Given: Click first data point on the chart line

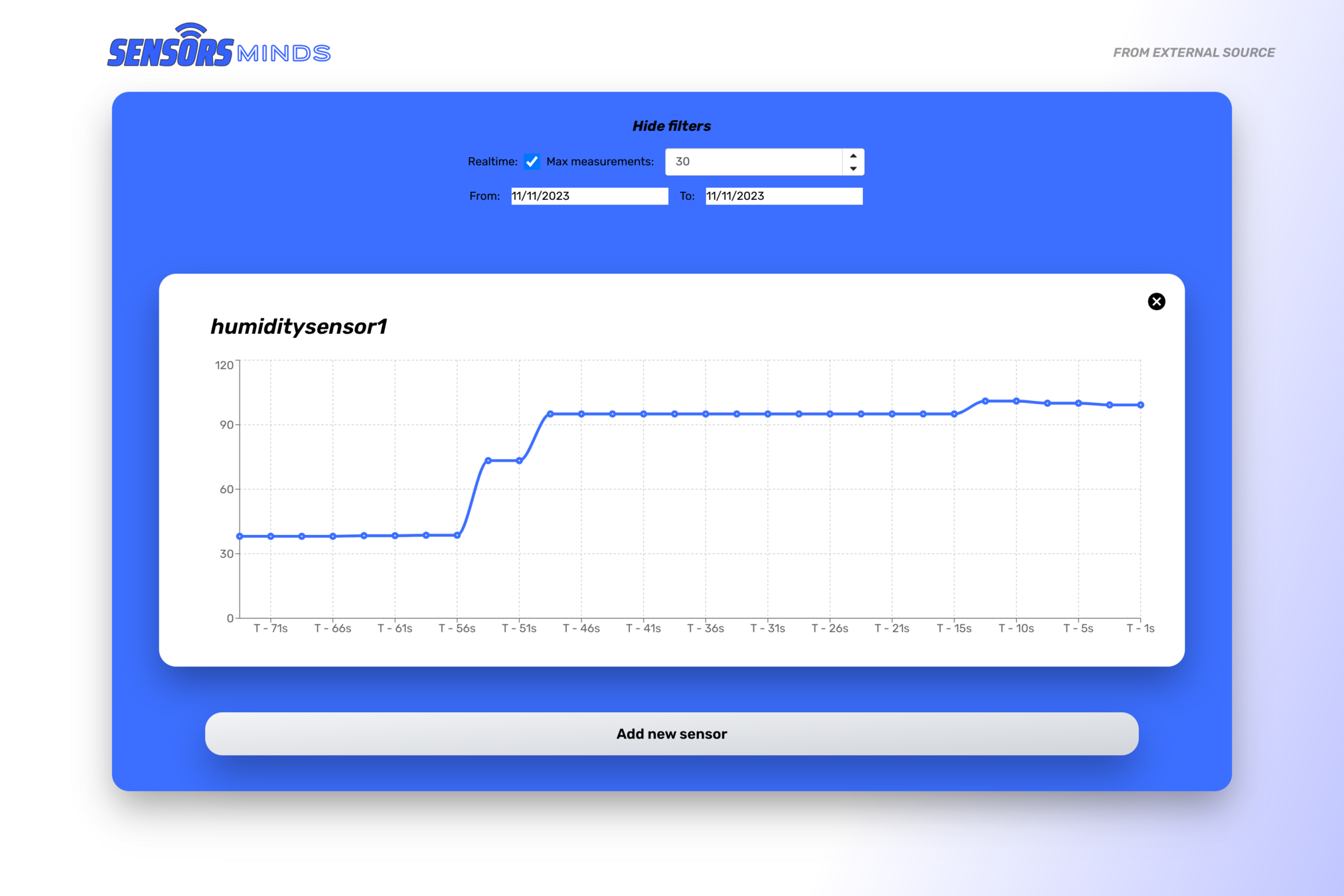Looking at the screenshot, I should (x=240, y=536).
